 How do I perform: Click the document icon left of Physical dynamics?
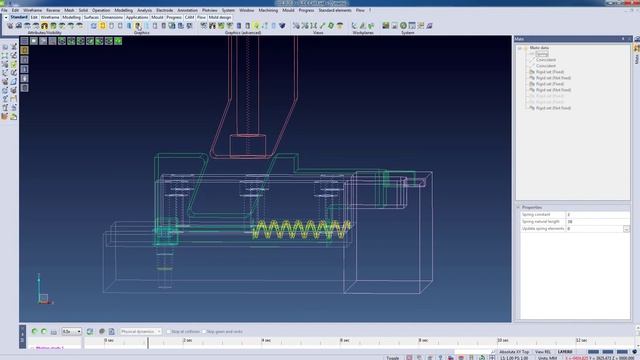[111, 331]
